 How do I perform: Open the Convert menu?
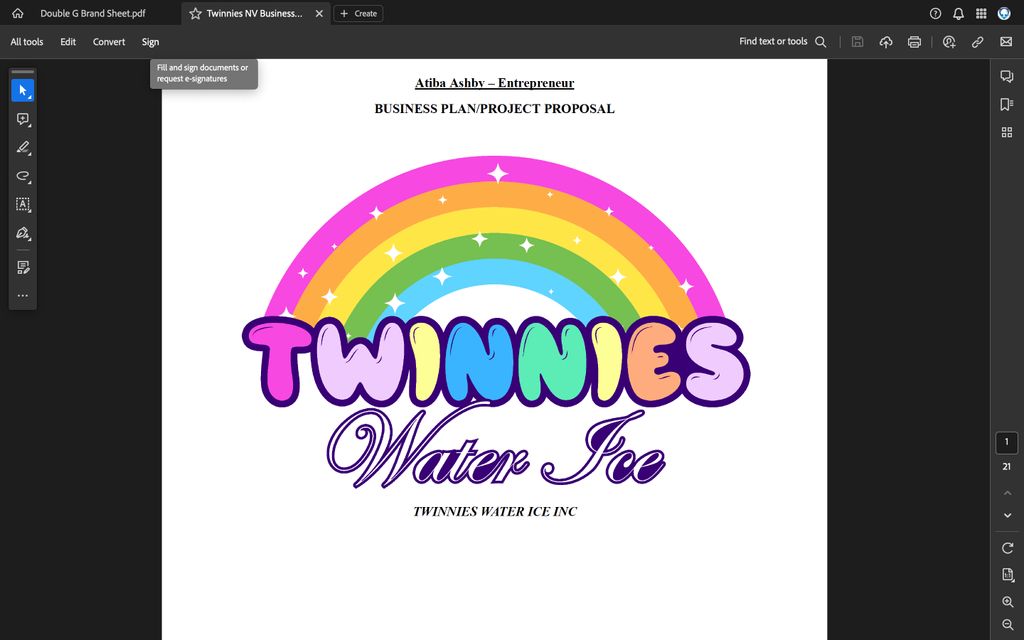109,42
